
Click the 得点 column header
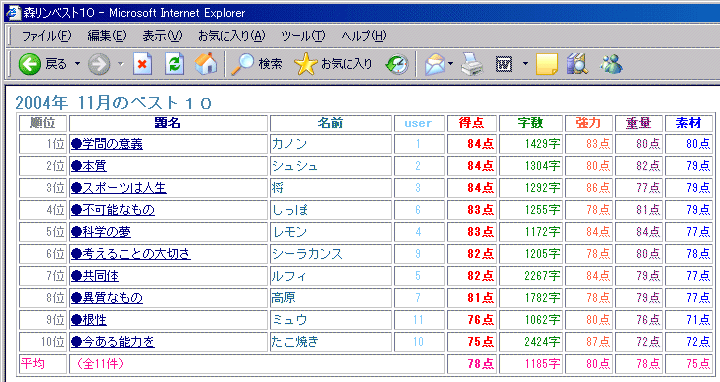(x=472, y=123)
